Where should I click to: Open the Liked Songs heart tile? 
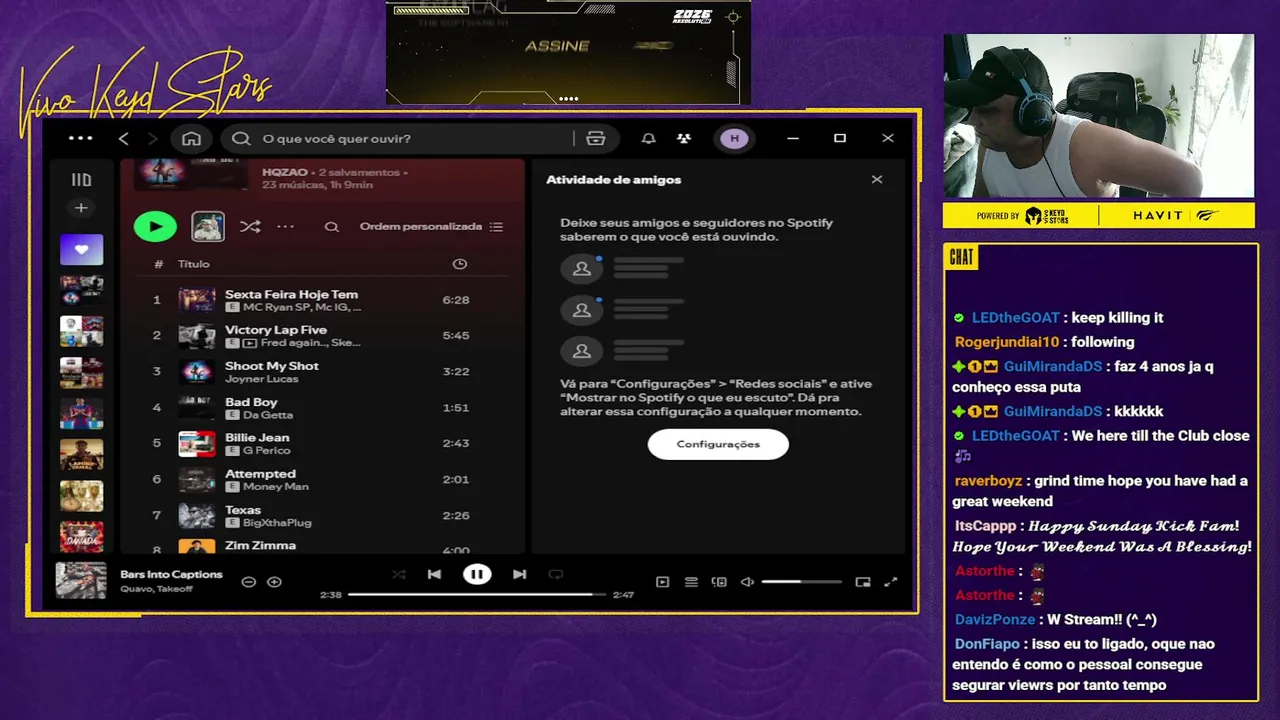(81, 249)
